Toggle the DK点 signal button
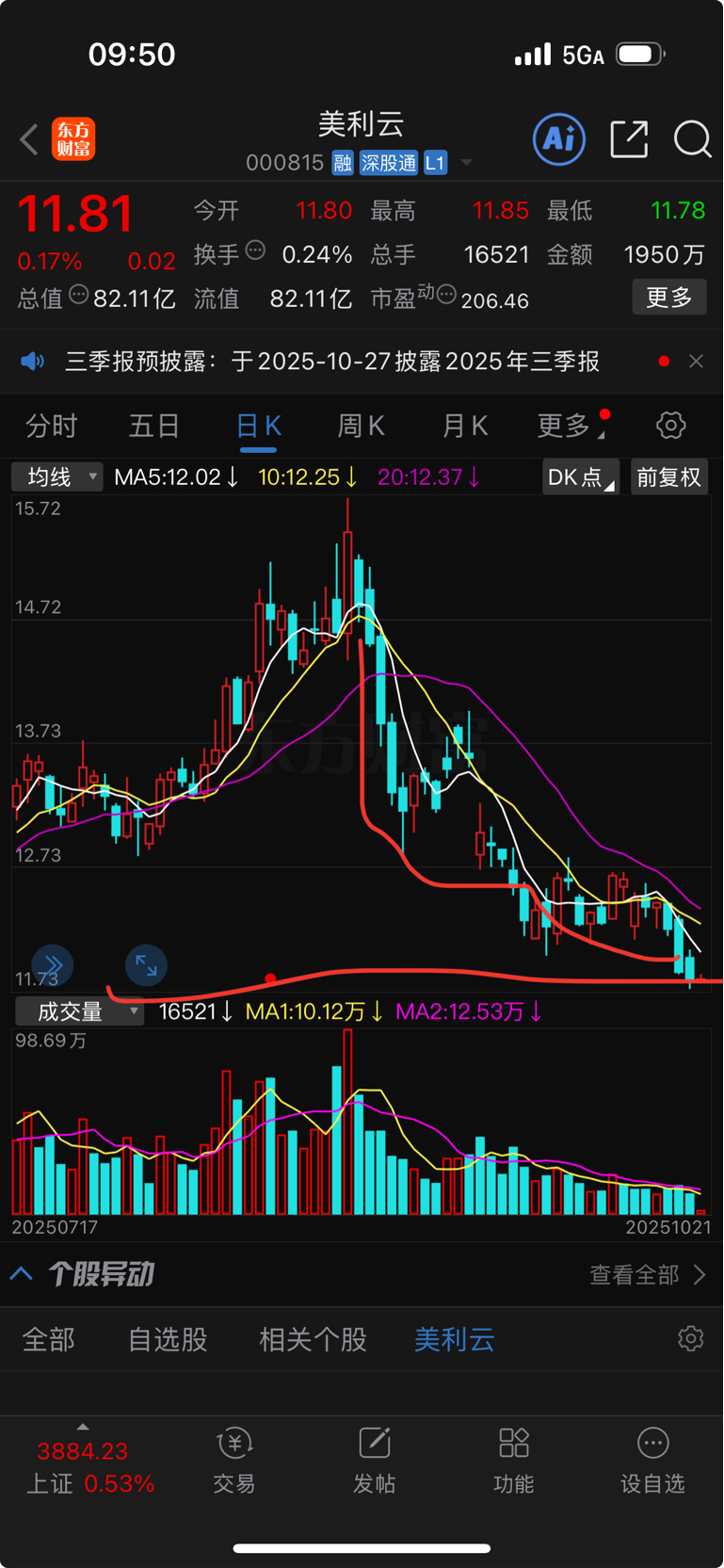Viewport: 724px width, 1568px height. coord(581,477)
